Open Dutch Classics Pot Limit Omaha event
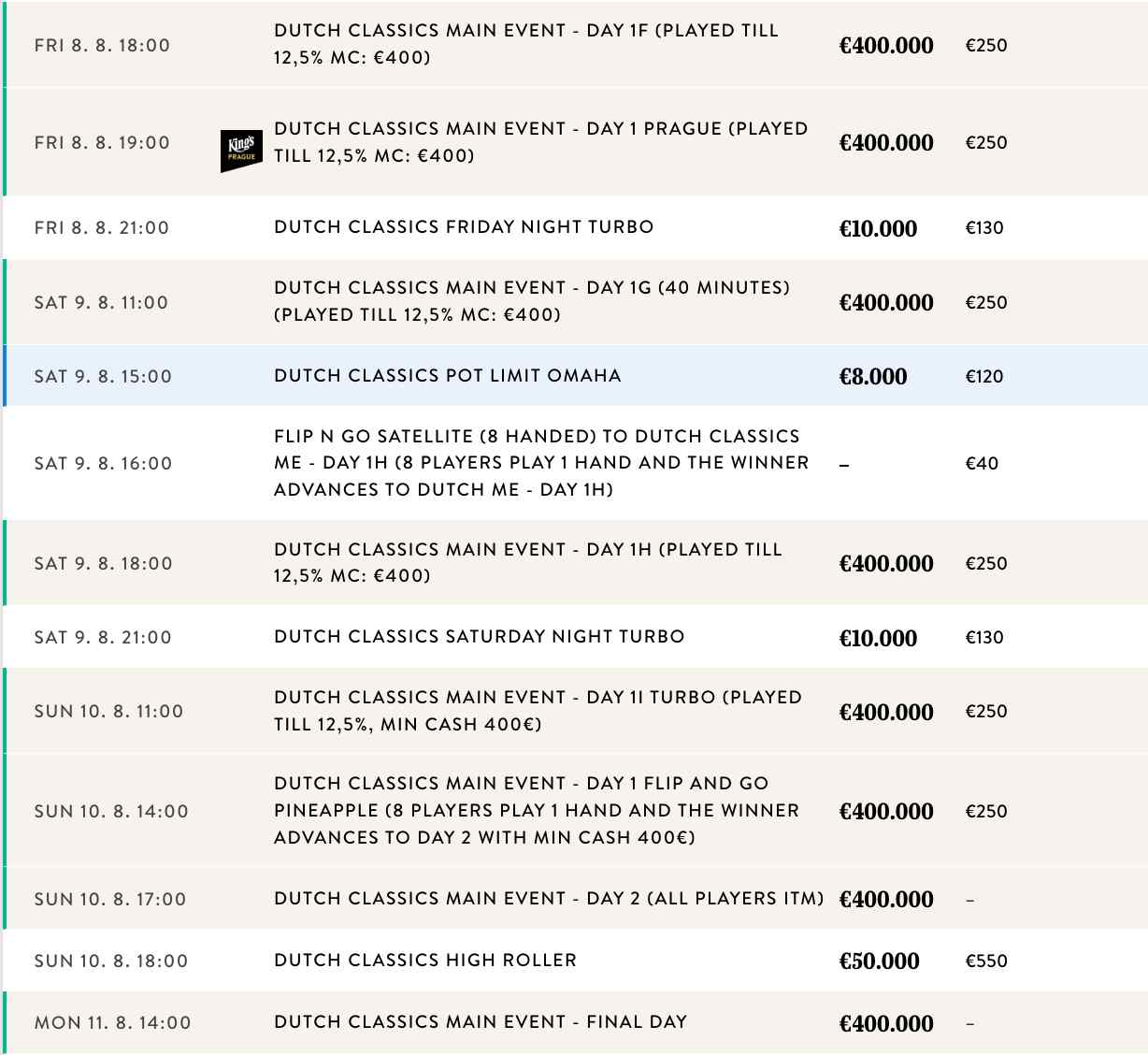 coord(447,376)
